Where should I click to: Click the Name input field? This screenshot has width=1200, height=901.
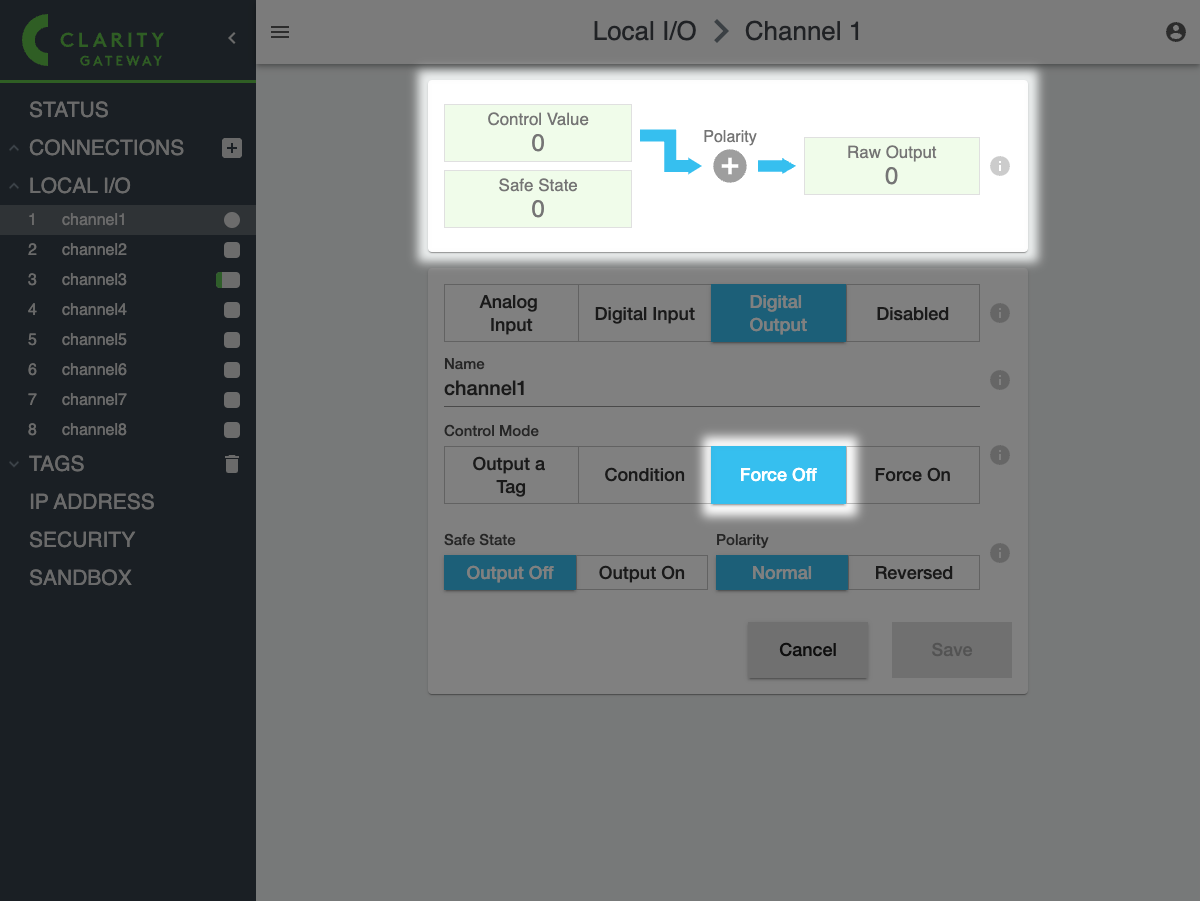click(711, 389)
